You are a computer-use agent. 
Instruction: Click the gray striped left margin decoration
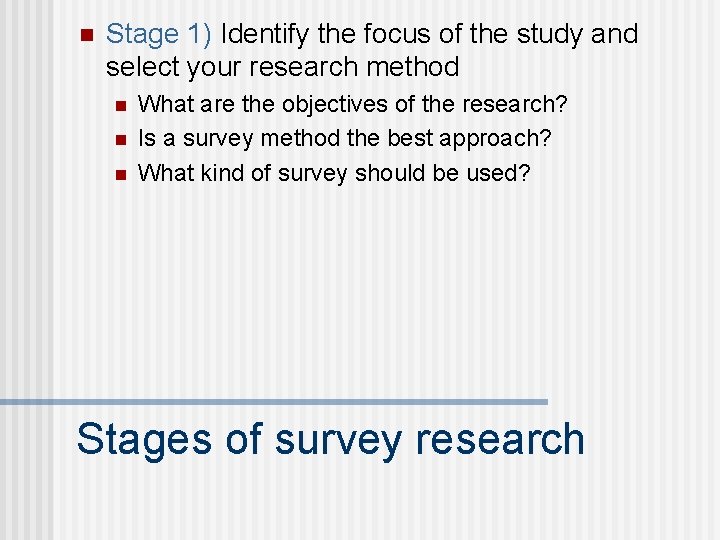coord(25,270)
